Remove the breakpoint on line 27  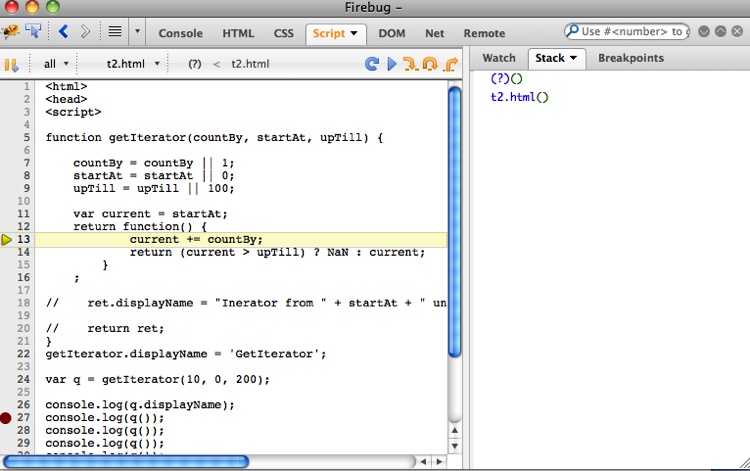pyautogui.click(x=6, y=418)
